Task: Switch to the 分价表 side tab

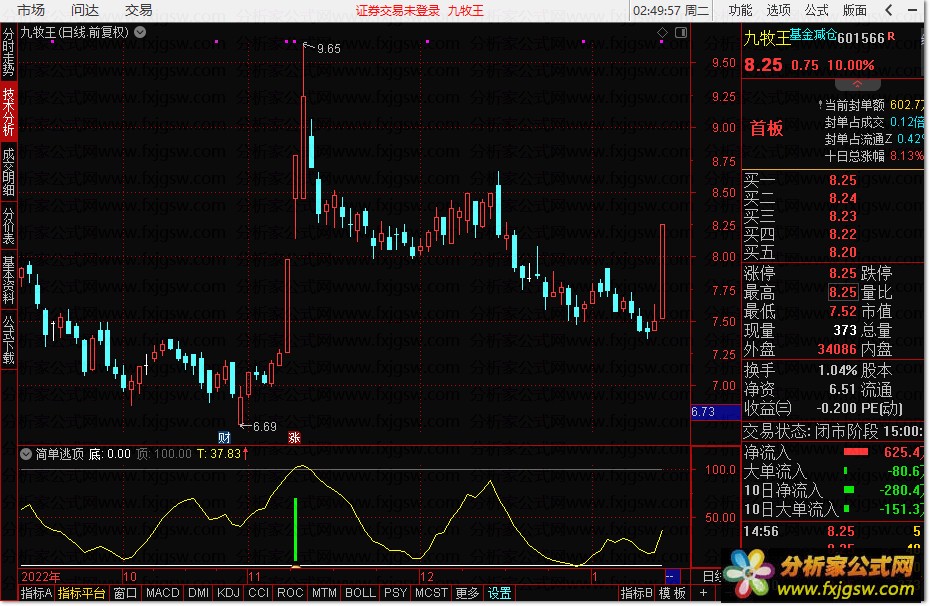Action: (8, 226)
